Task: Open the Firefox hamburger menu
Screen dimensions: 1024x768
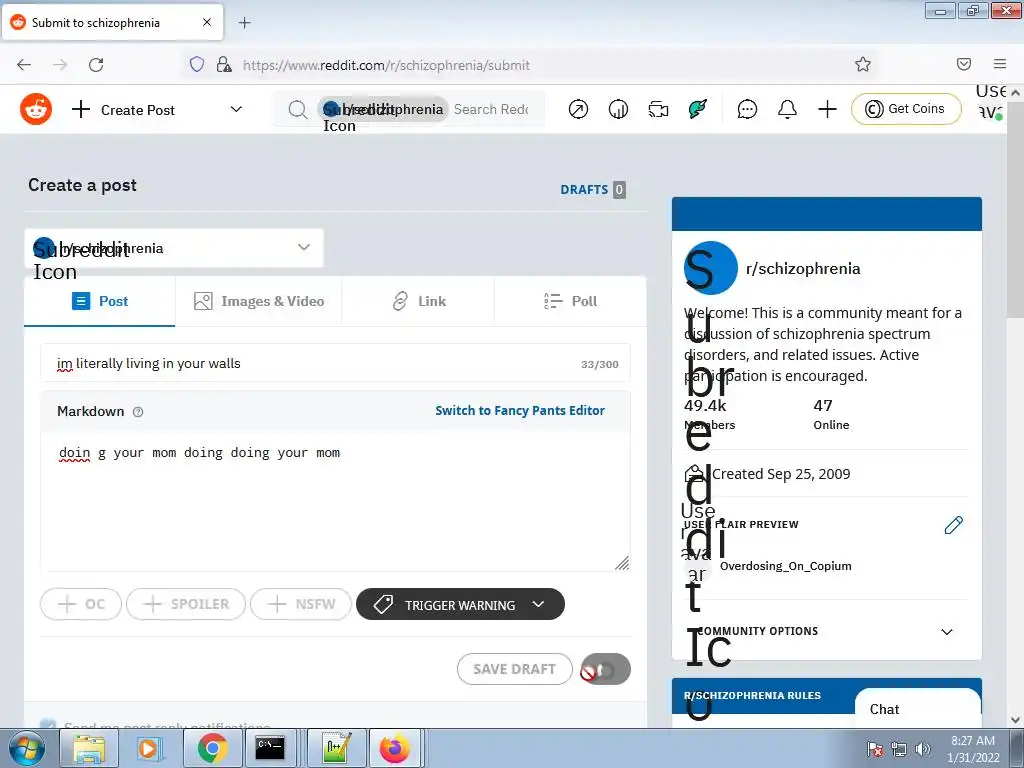Action: click(x=999, y=64)
